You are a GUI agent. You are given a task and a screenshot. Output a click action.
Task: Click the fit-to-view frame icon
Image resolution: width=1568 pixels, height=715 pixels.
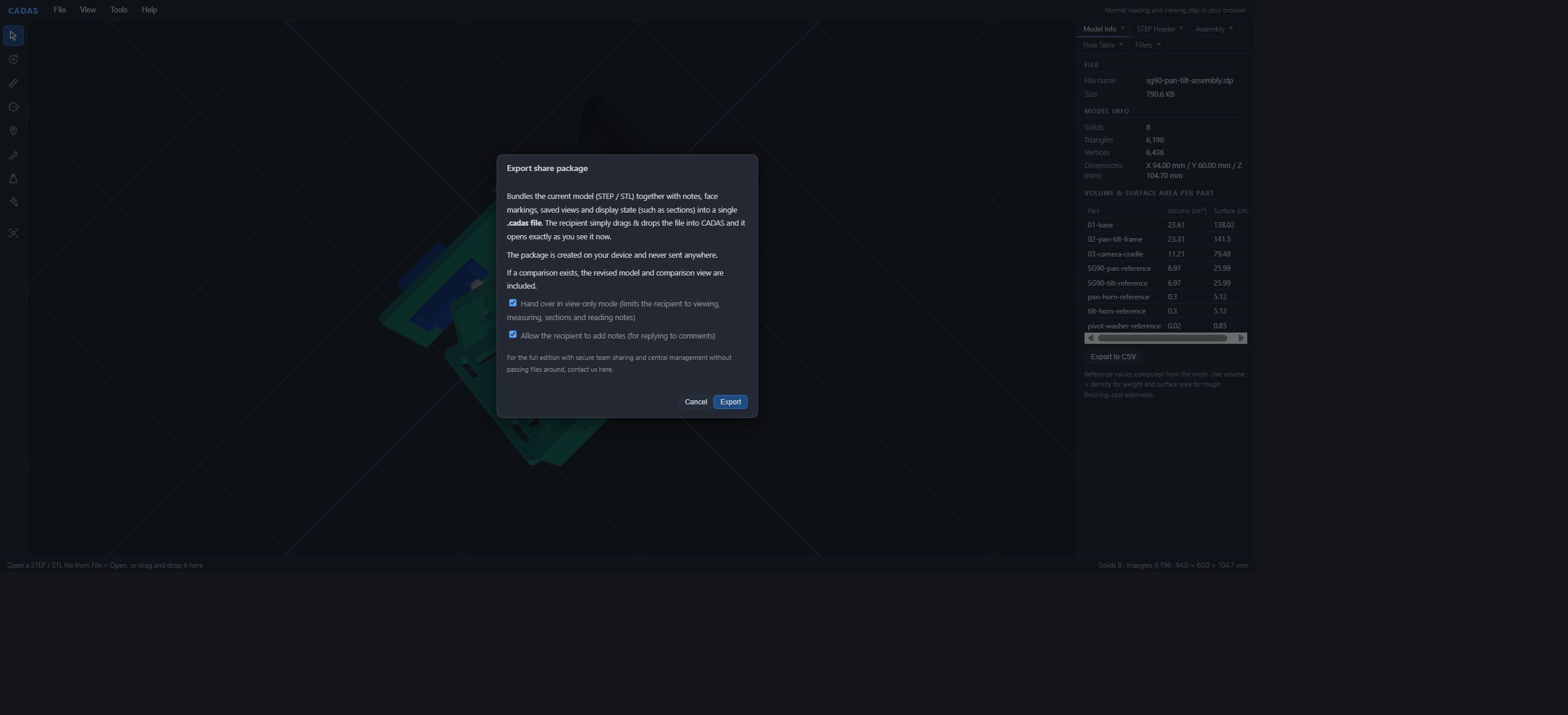click(x=14, y=233)
